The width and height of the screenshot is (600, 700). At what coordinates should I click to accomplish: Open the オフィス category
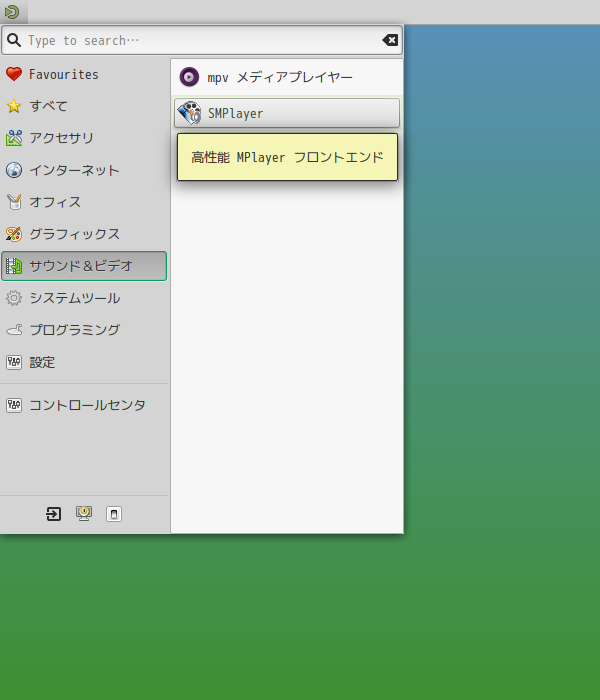pos(84,202)
